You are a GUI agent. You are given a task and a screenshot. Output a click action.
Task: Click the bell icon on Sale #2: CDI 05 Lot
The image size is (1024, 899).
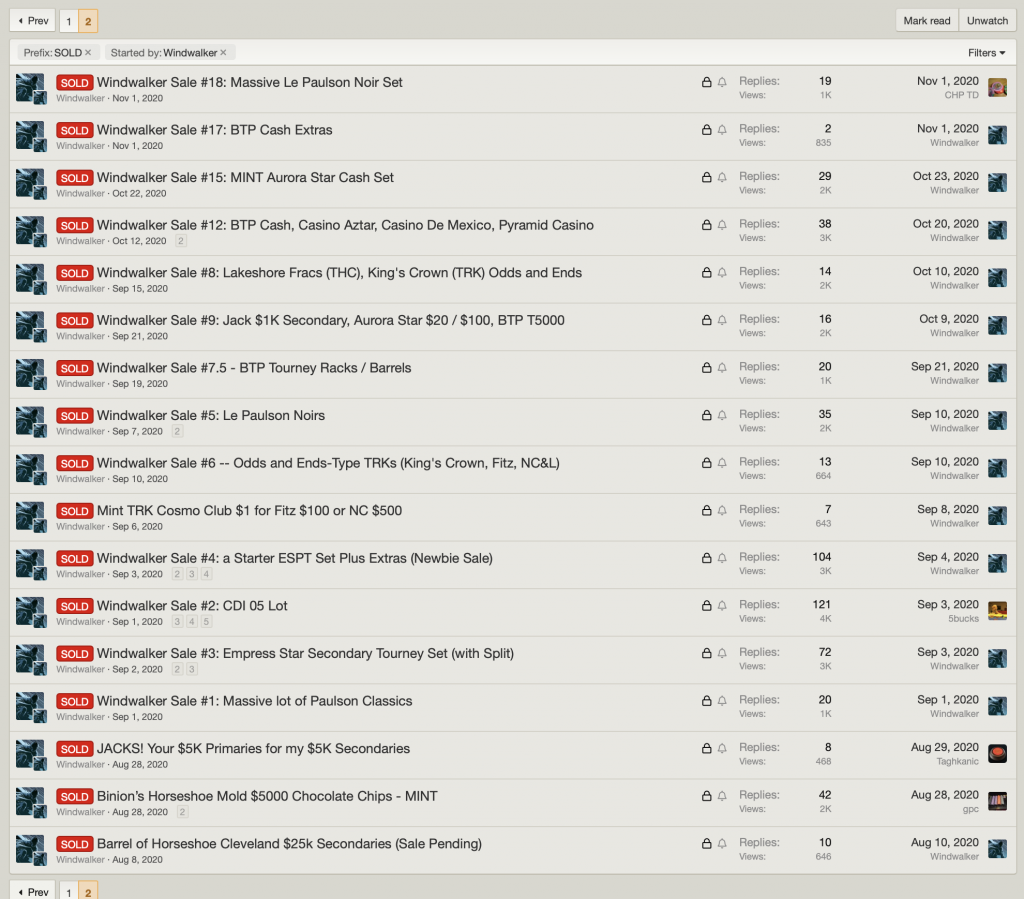pos(722,606)
